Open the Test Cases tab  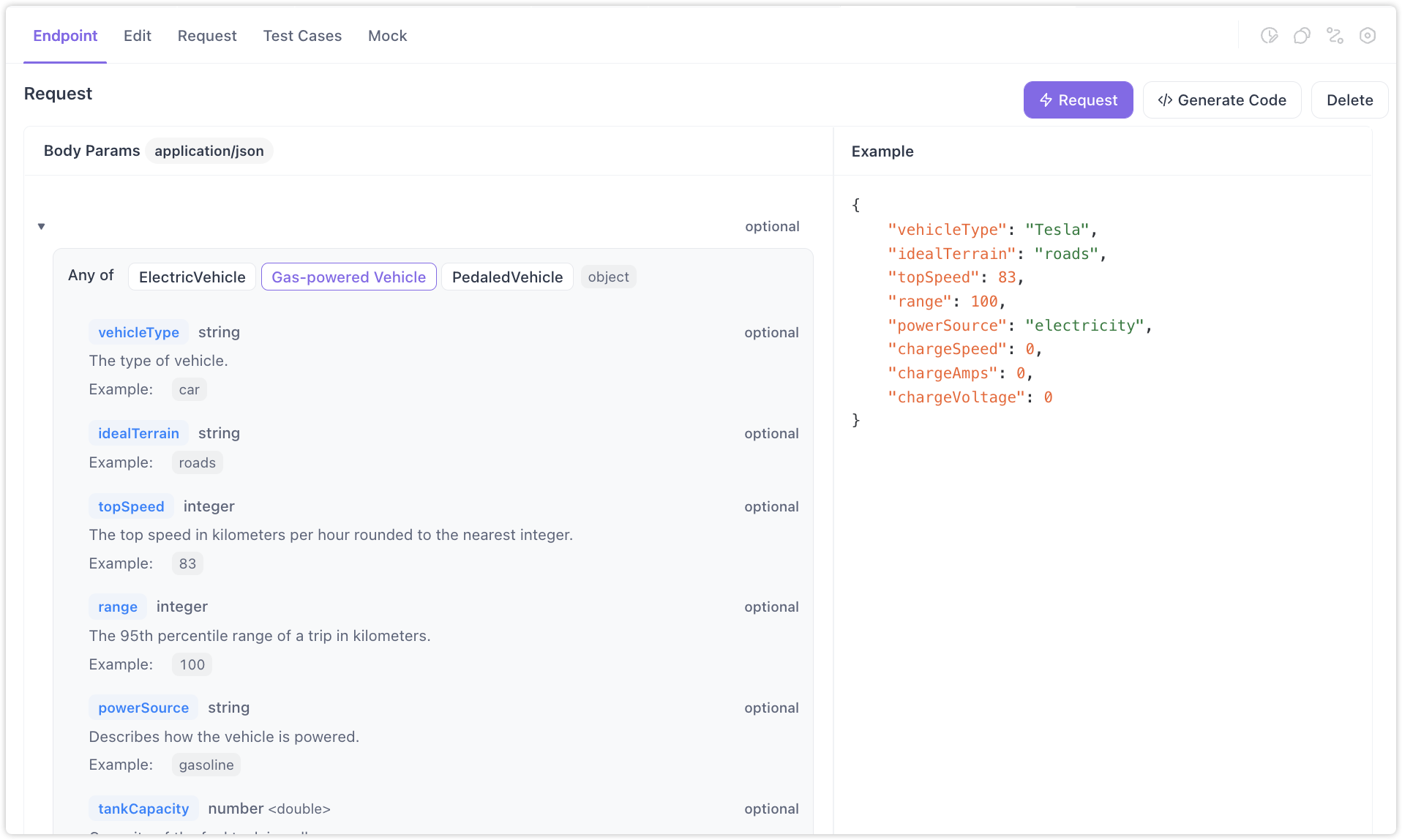pyautogui.click(x=302, y=36)
